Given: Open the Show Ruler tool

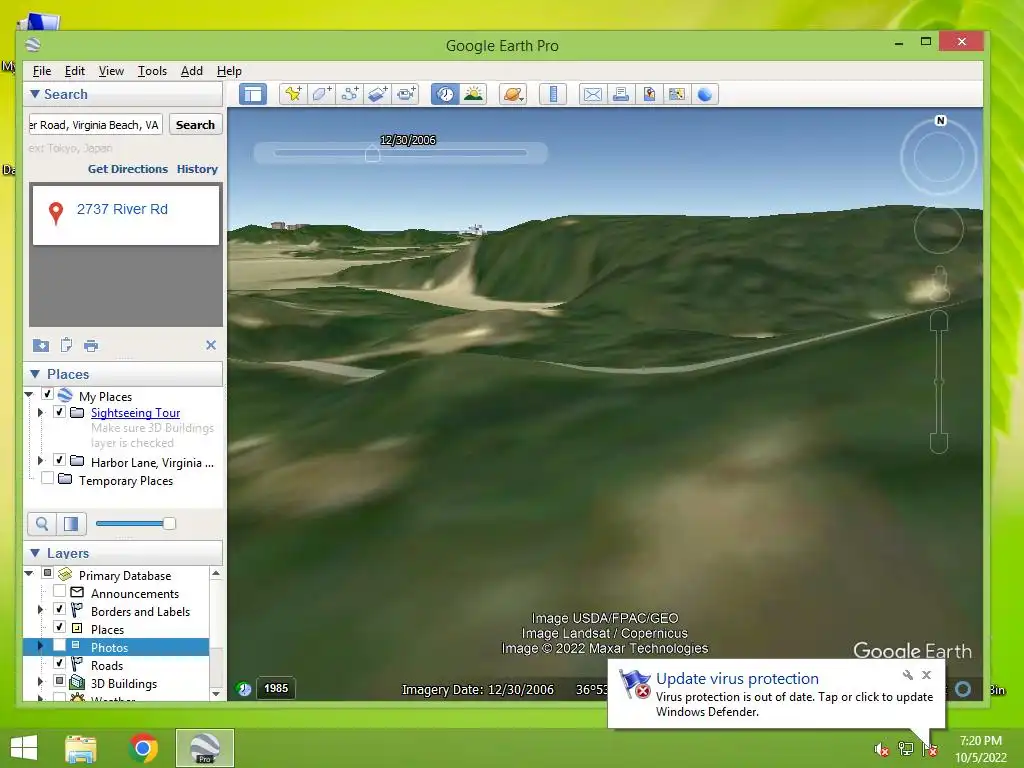Looking at the screenshot, I should pyautogui.click(x=552, y=94).
